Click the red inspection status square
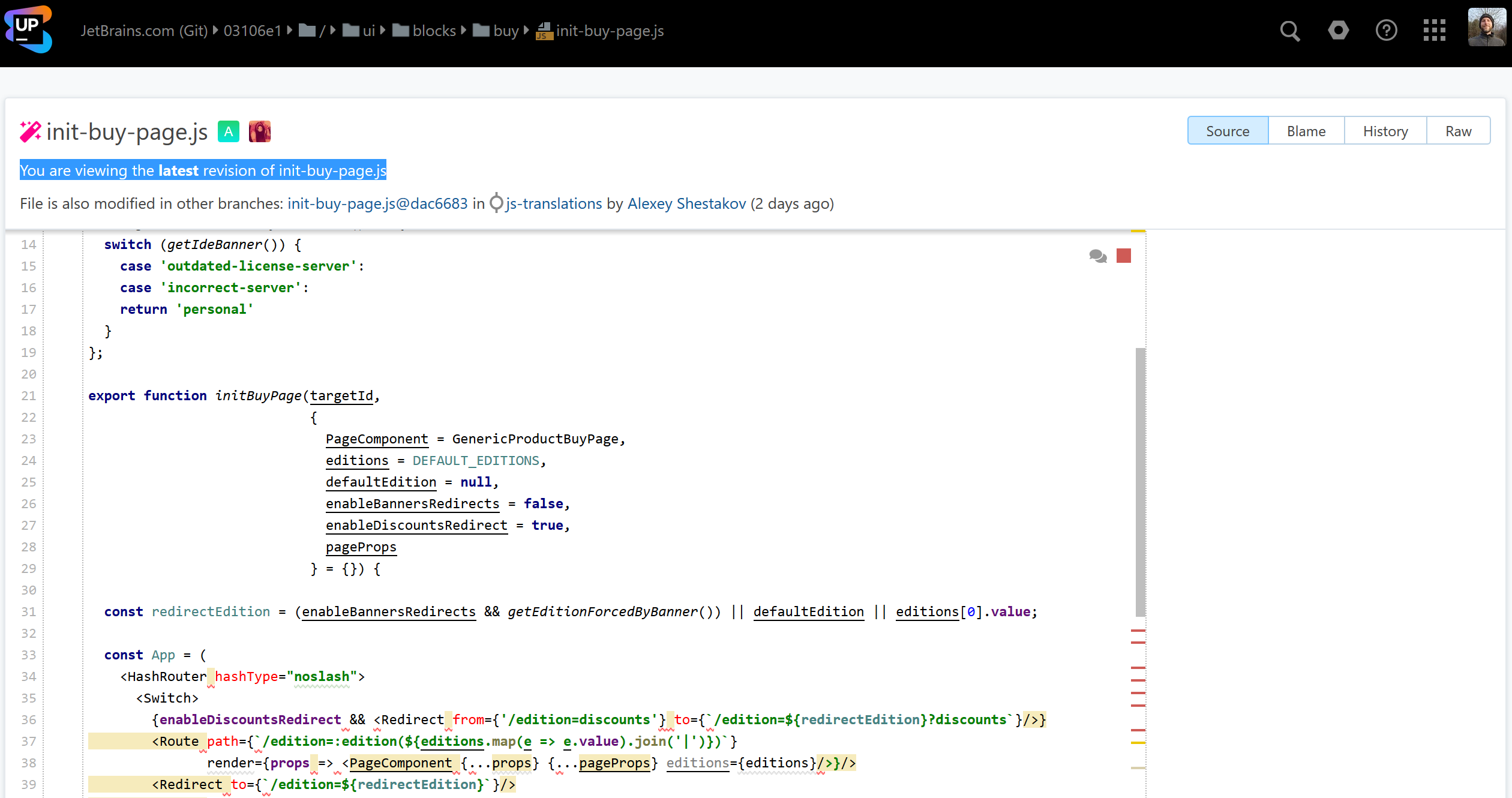The width and height of the screenshot is (1512, 798). tap(1124, 256)
